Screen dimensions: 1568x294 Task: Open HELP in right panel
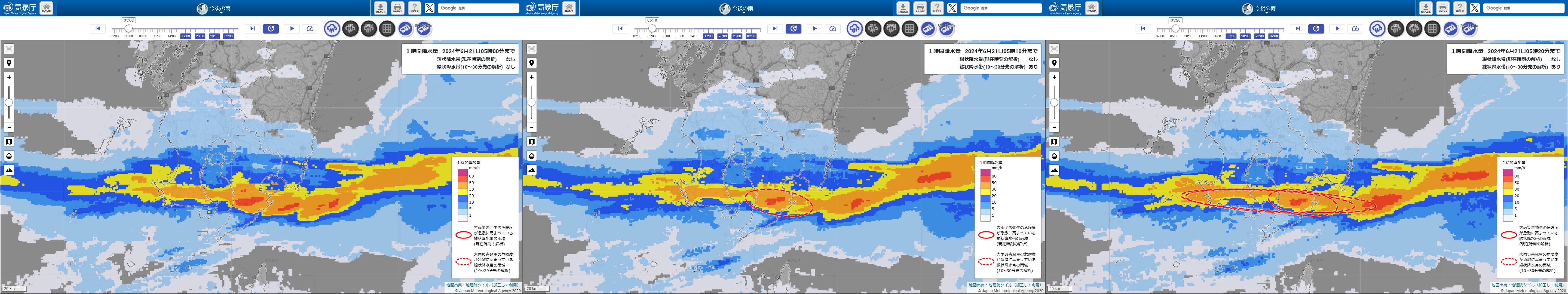coord(1460,8)
